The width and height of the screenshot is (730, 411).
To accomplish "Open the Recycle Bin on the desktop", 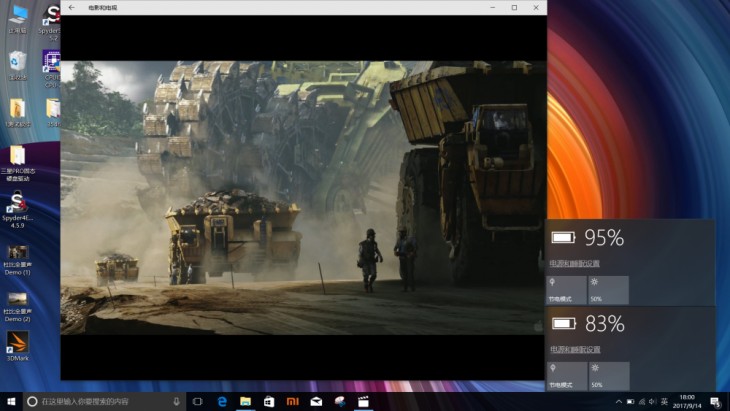I will [18, 62].
